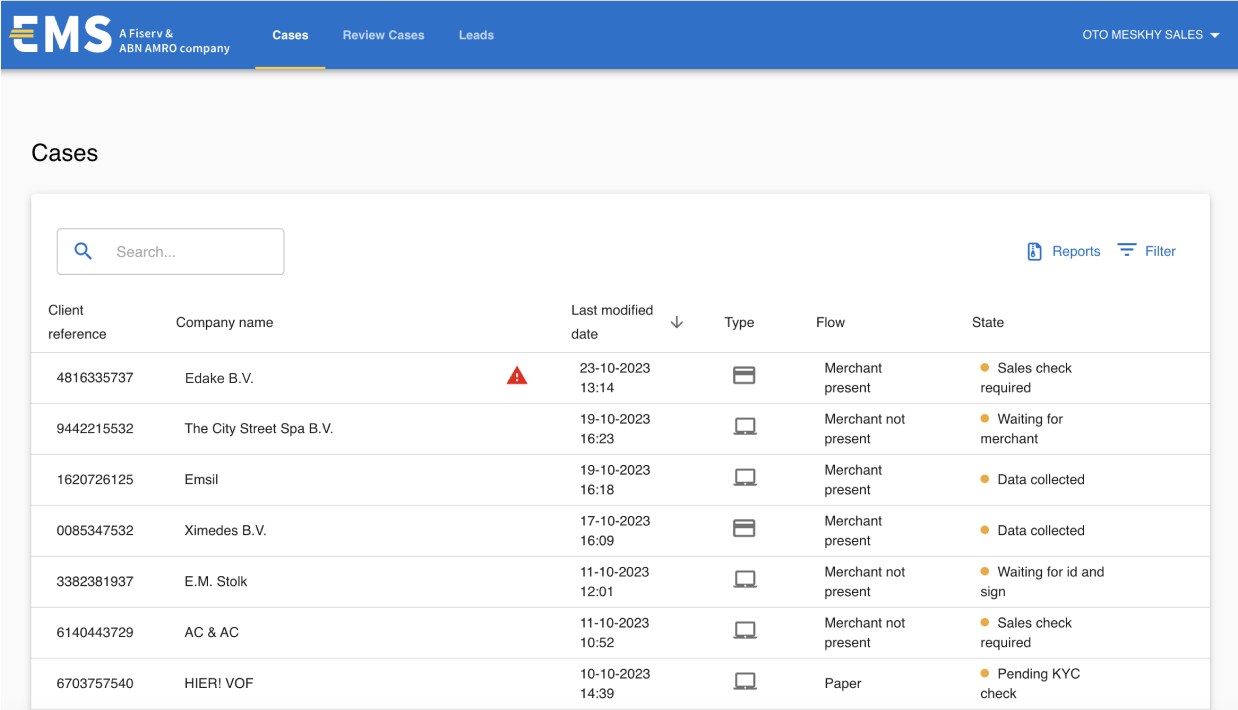Click the Reports link

pyautogui.click(x=1075, y=251)
